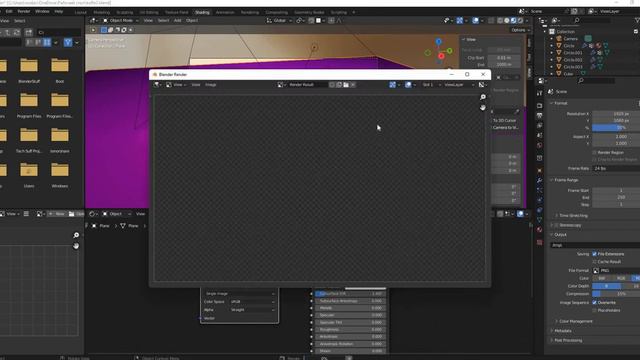Image resolution: width=640 pixels, height=360 pixels.
Task: Select Circle.003 in the outliner
Action: click(x=573, y=67)
